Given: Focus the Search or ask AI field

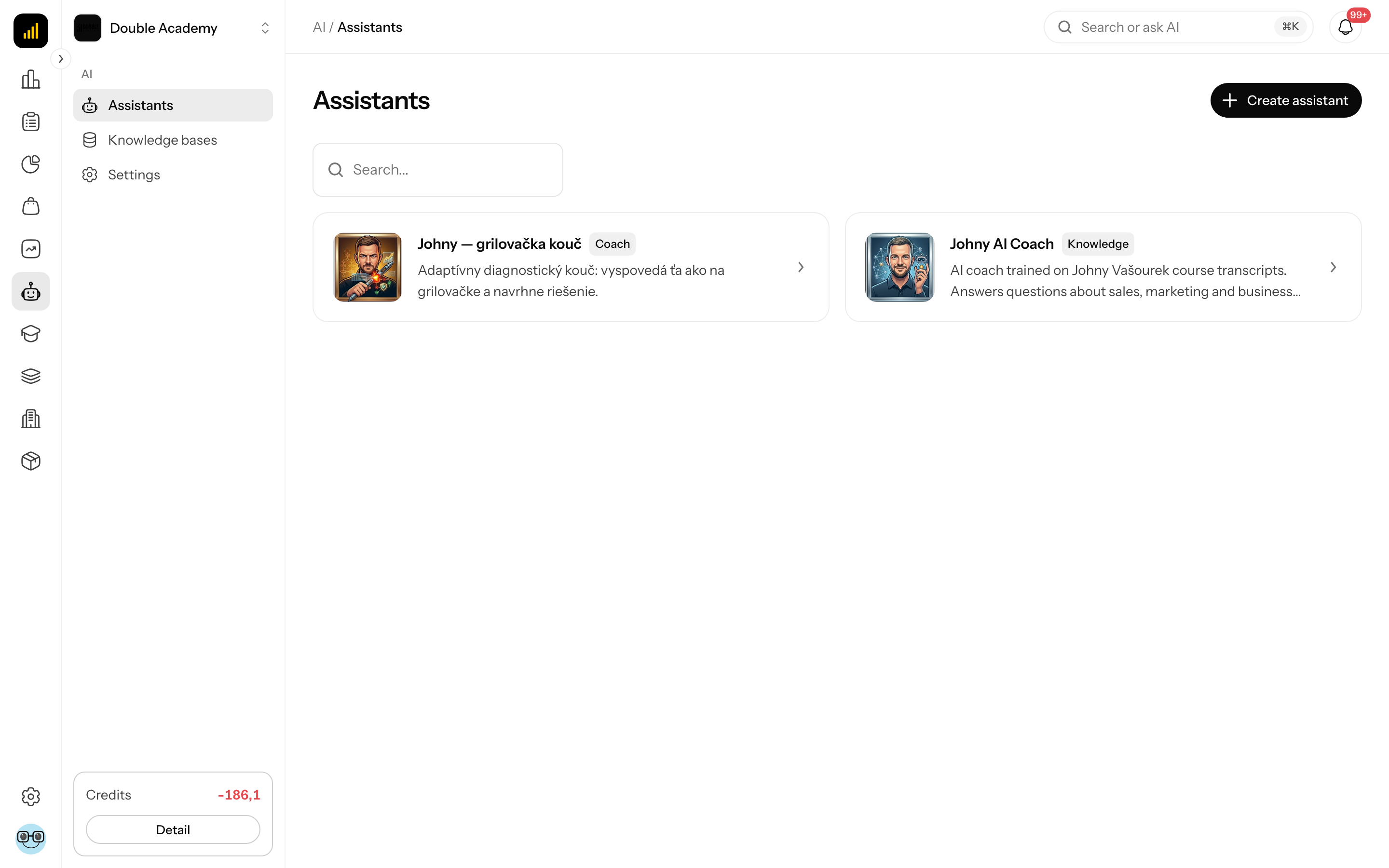Looking at the screenshot, I should click(1178, 27).
